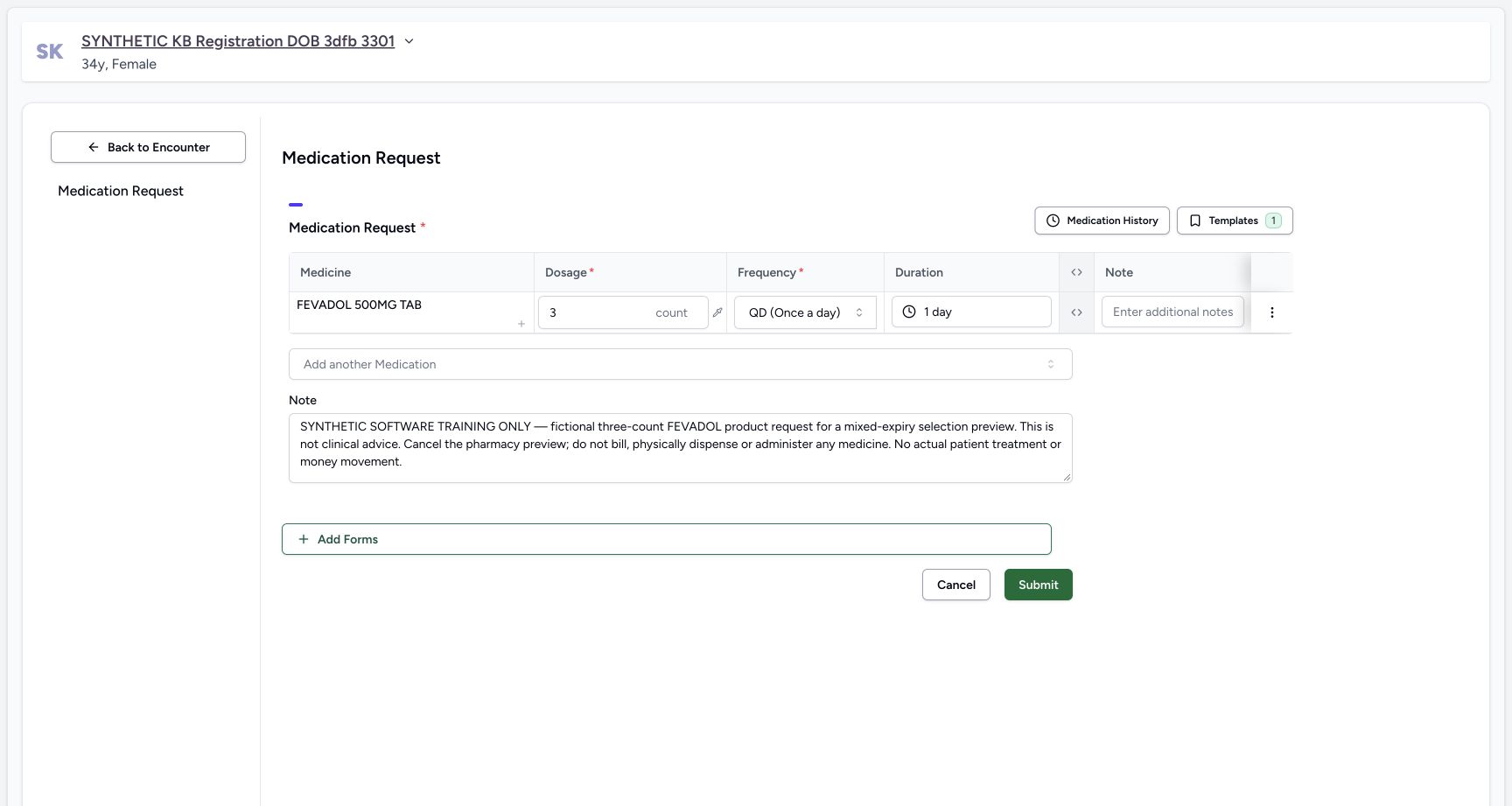This screenshot has width=1512, height=806.
Task: Open the FEVADOL row three-dot options menu
Action: point(1272,312)
